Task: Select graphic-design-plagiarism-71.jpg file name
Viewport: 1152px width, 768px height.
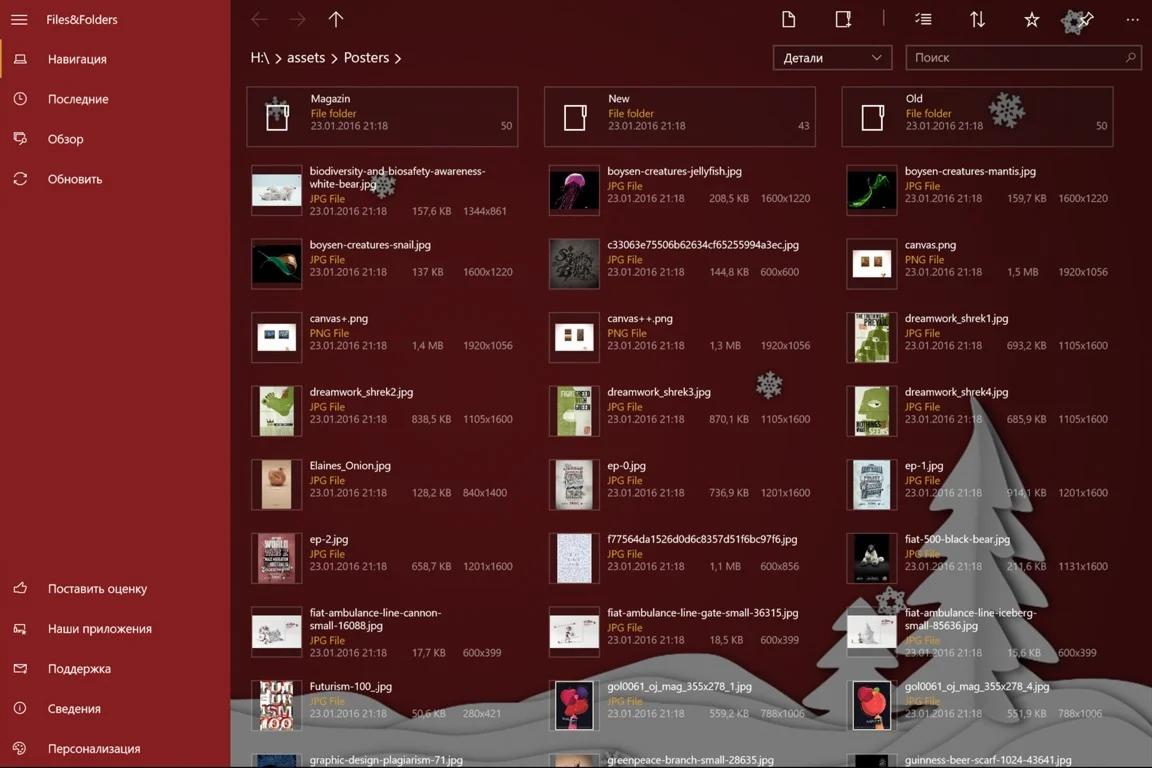Action: pos(386,760)
